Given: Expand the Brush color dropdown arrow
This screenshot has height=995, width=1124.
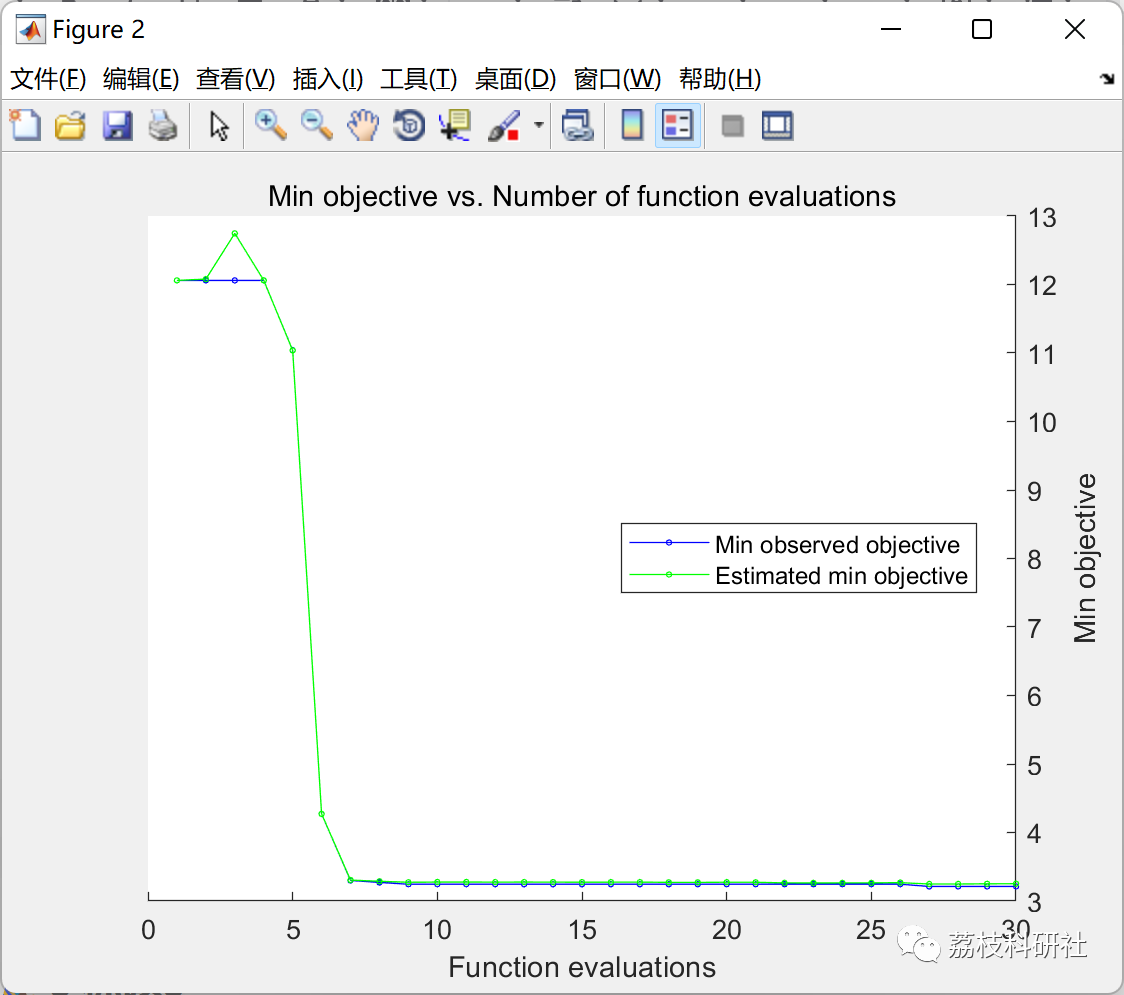Looking at the screenshot, I should tap(539, 125).
